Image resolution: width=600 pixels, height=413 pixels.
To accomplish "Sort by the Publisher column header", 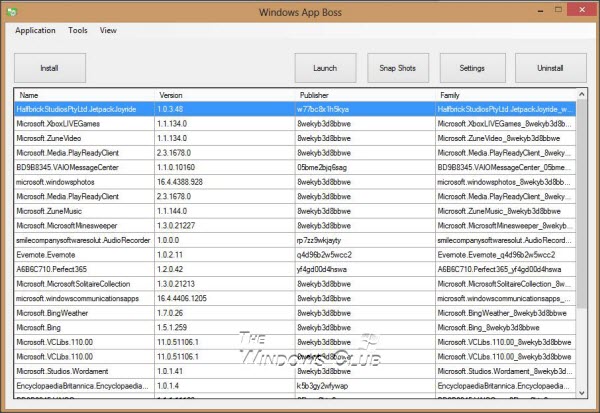I will click(x=365, y=95).
